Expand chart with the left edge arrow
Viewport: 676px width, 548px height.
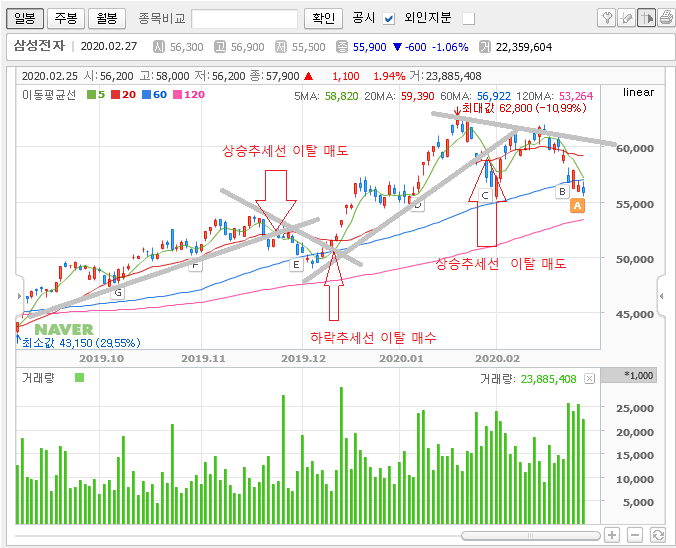pos(19,296)
